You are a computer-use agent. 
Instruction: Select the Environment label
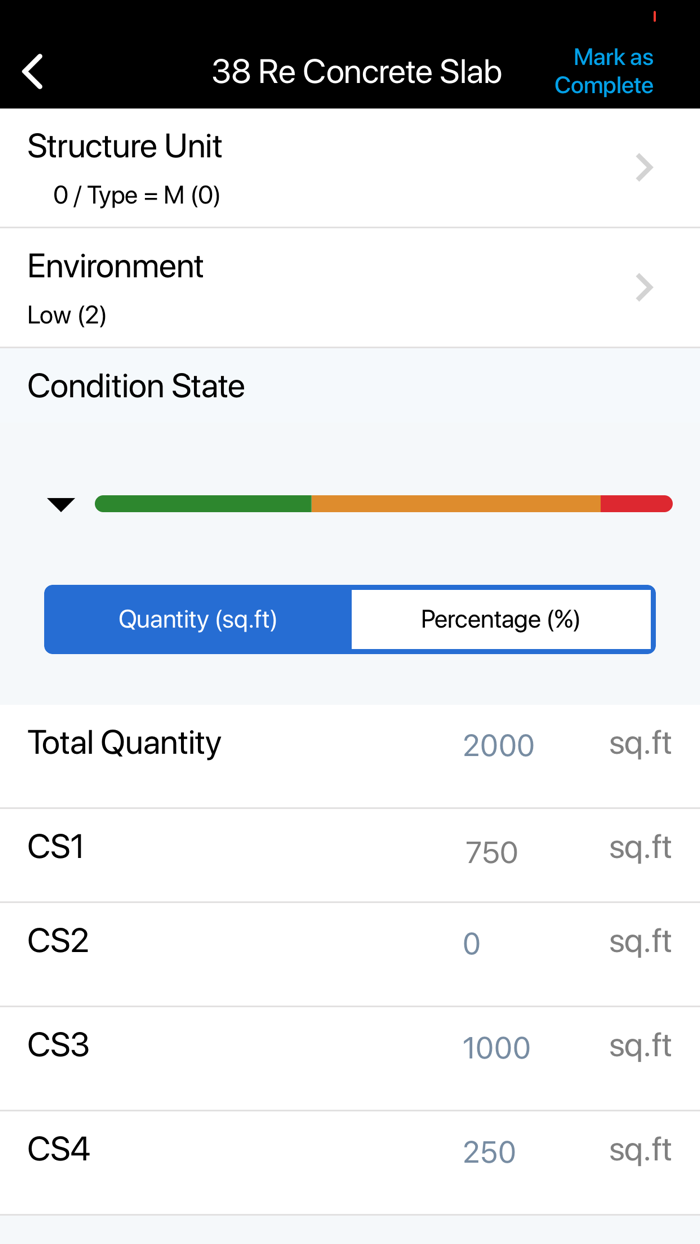115,266
